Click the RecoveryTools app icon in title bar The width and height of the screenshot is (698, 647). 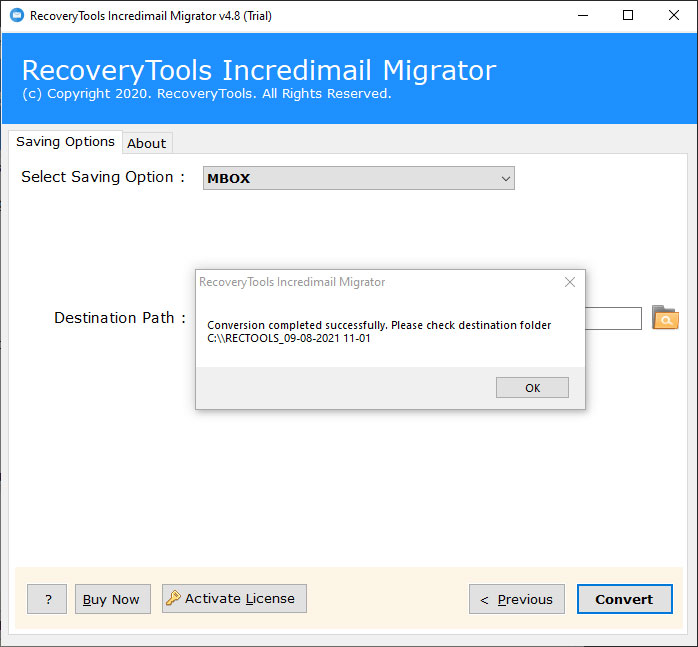(17, 16)
